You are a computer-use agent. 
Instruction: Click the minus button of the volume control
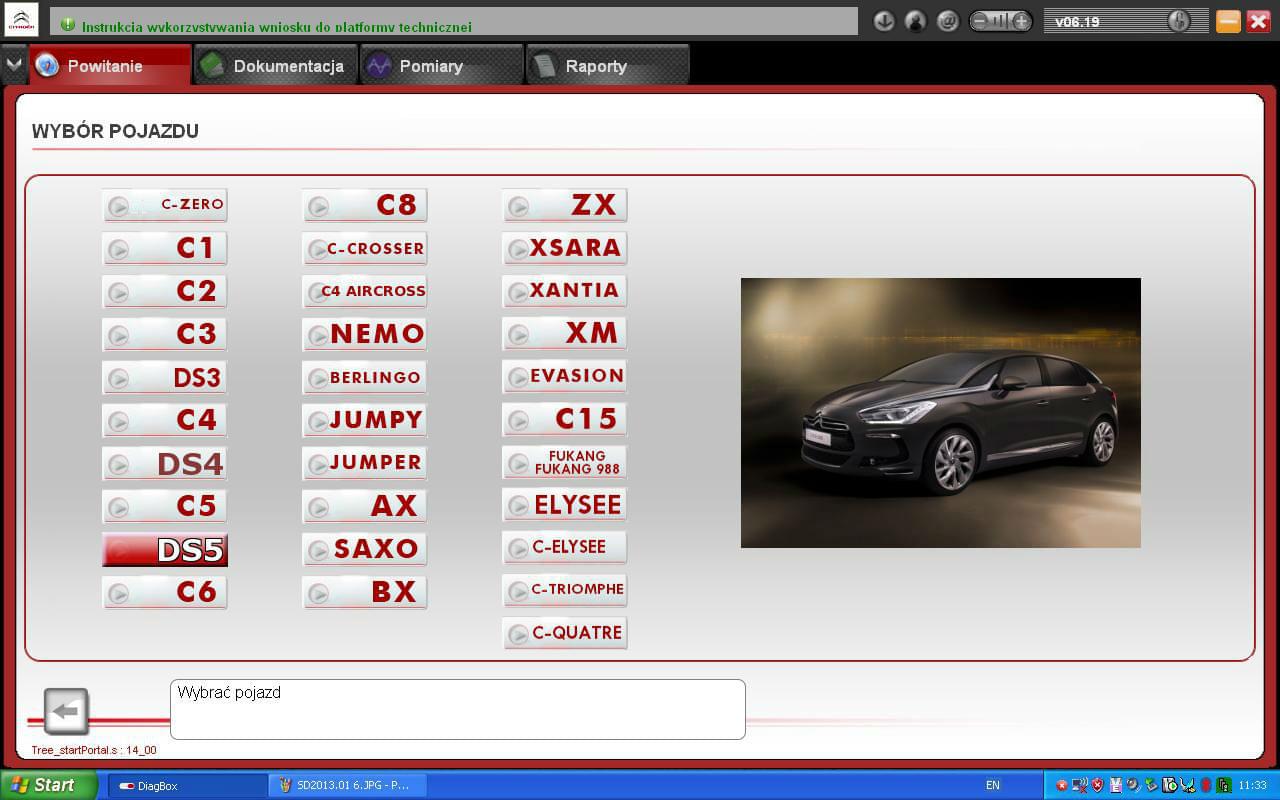point(979,21)
